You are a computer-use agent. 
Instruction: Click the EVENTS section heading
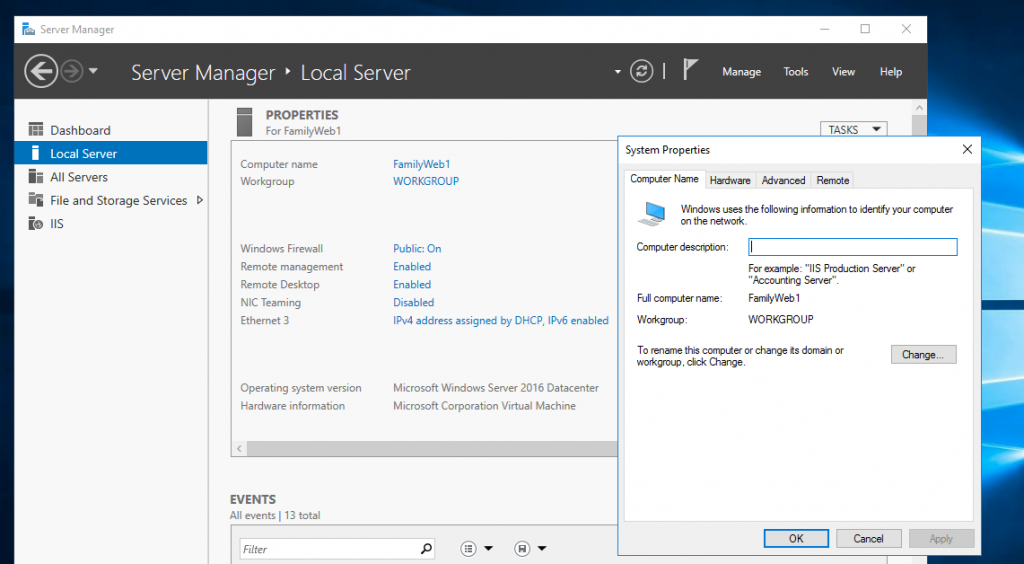click(253, 499)
